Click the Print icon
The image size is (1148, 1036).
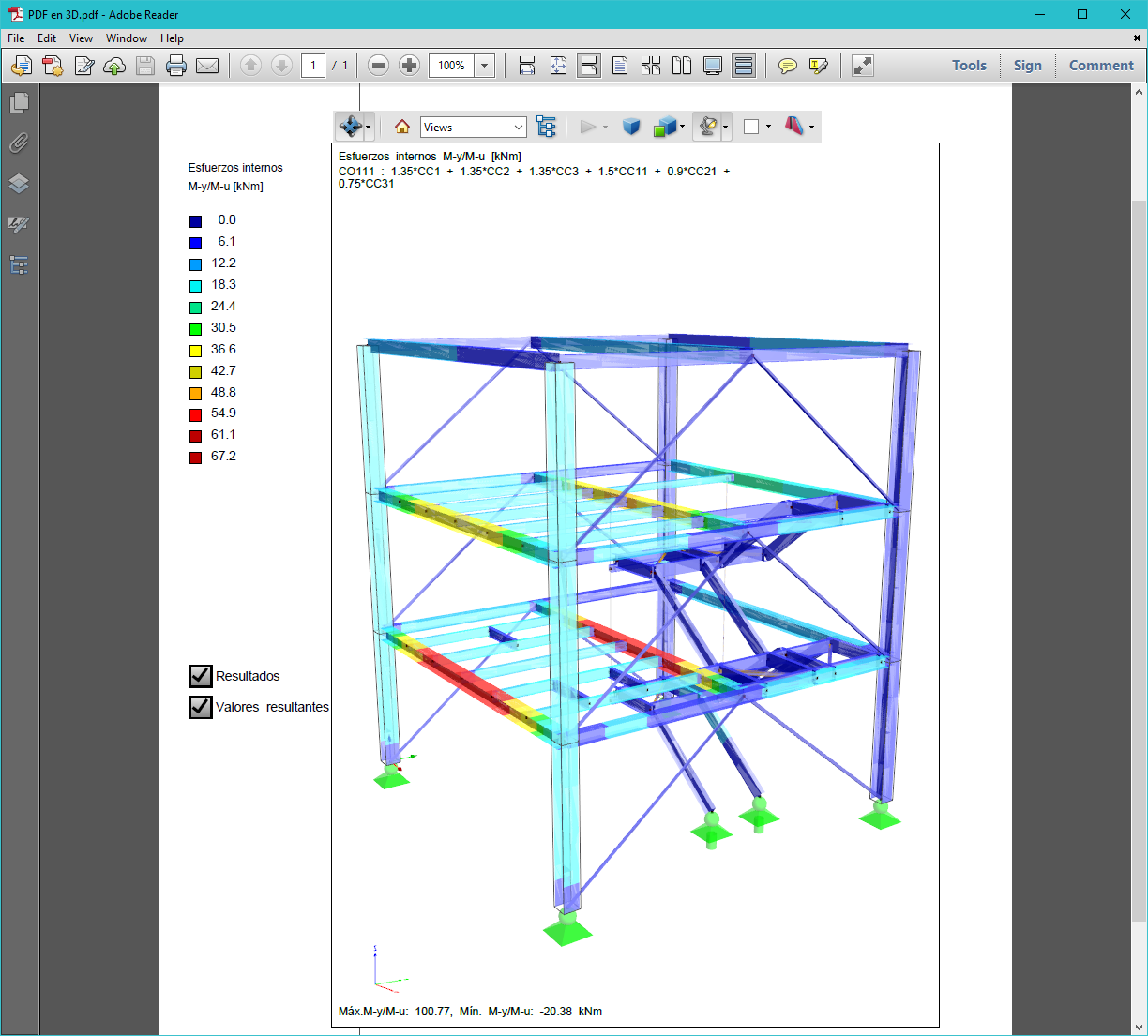click(x=175, y=66)
